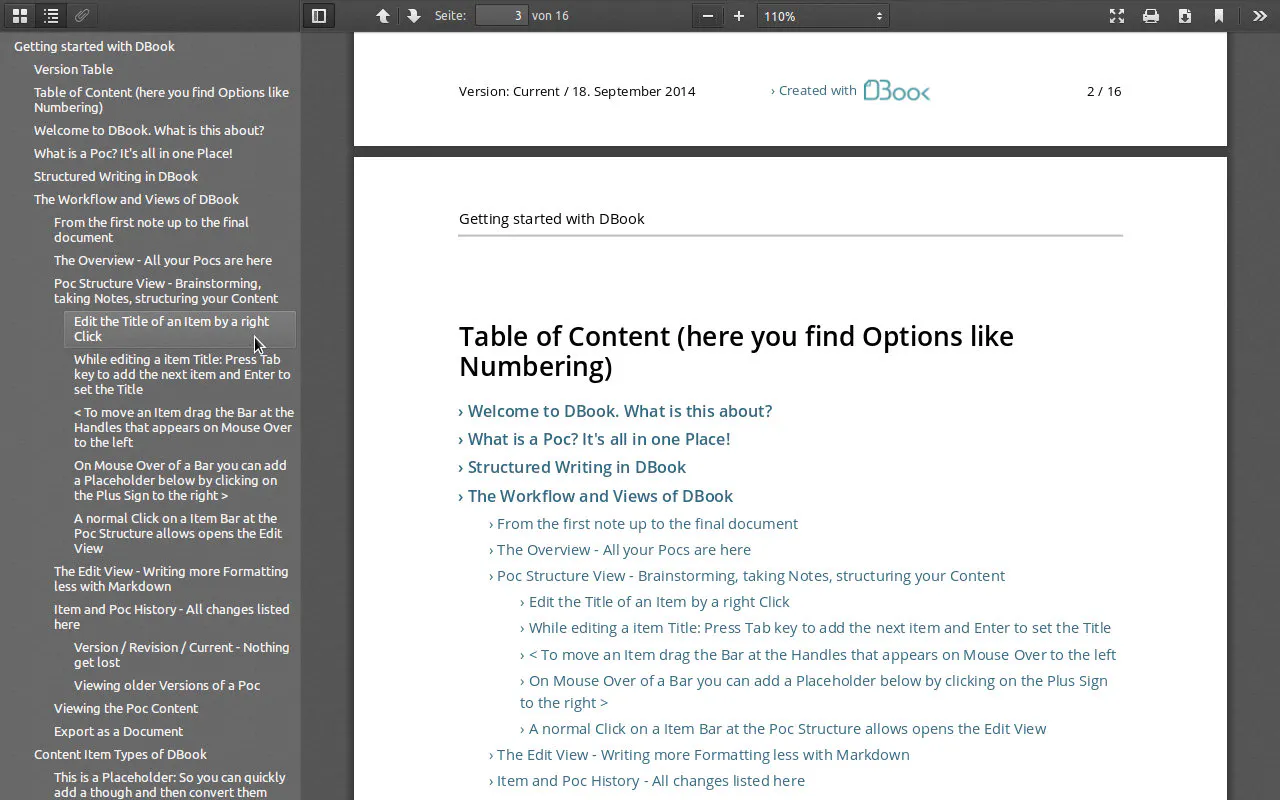Viewport: 1280px width, 800px height.
Task: Open 'Poc Structure View' outline entry
Action: coord(166,291)
